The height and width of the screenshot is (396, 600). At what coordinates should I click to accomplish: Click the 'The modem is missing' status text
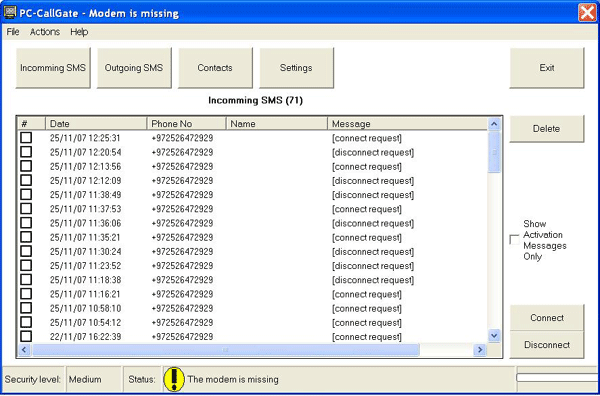coord(233,380)
